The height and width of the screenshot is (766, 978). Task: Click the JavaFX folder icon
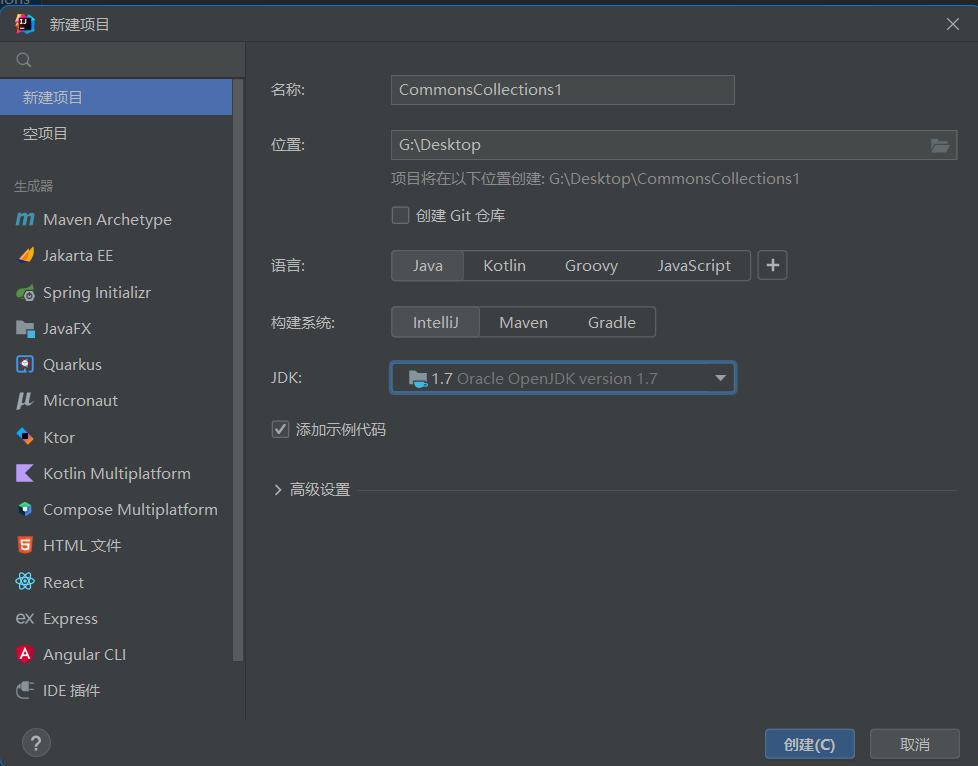click(25, 329)
